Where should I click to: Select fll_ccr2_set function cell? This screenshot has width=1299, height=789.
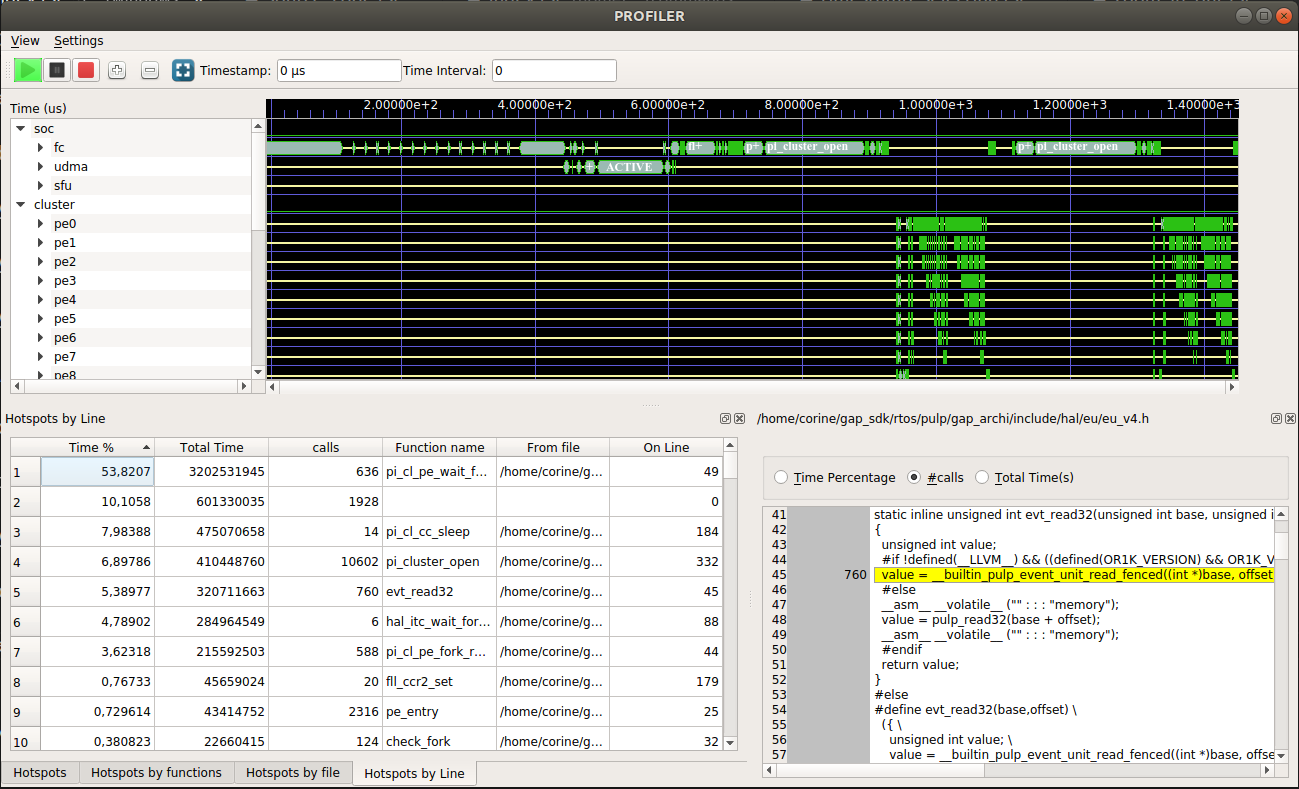pyautogui.click(x=440, y=682)
